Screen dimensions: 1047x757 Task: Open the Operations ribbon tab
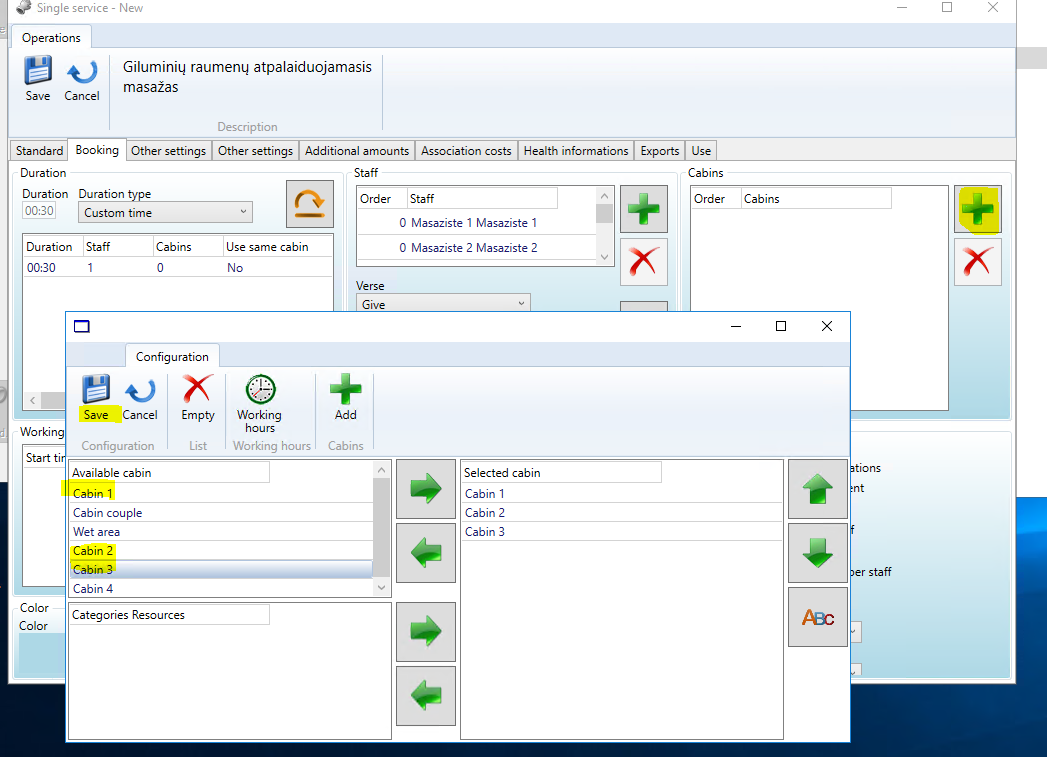[51, 38]
